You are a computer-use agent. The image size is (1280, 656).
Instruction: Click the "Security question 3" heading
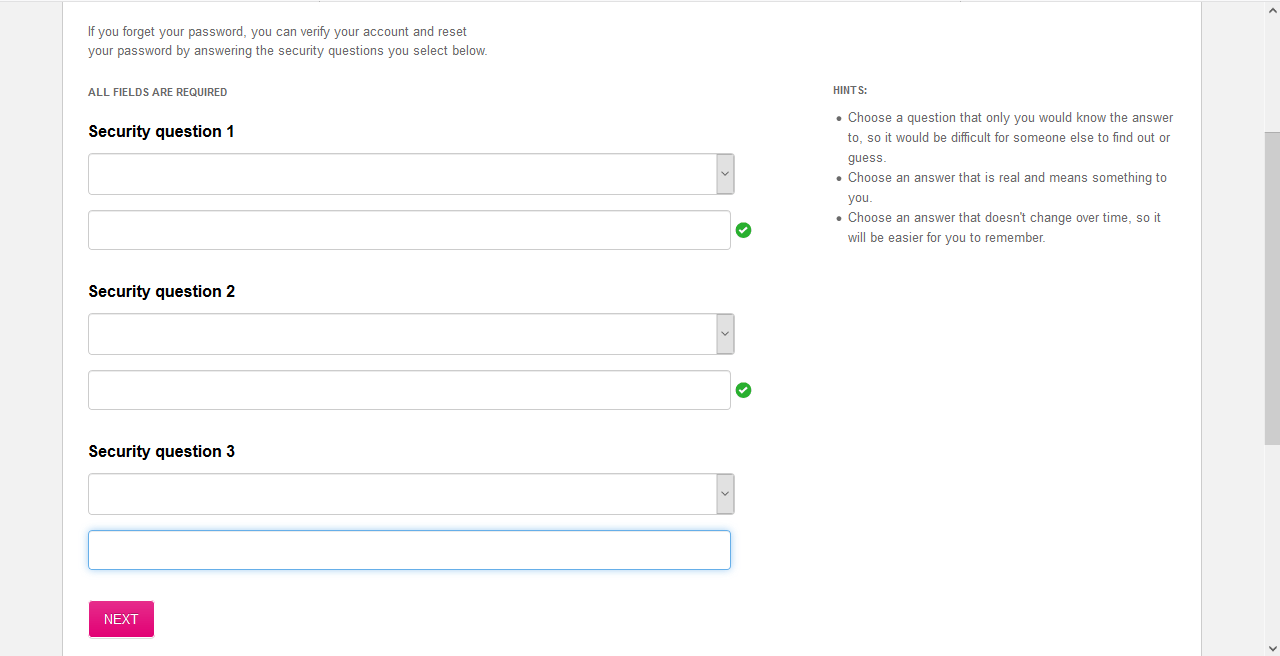[161, 451]
